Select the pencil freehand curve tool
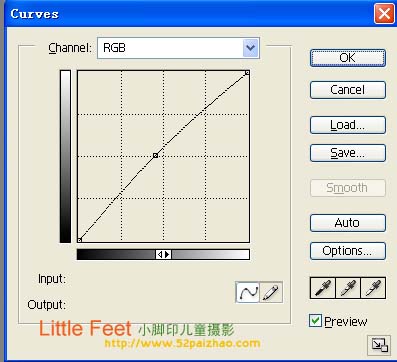Viewport: 397px width, 362px height. 271,292
